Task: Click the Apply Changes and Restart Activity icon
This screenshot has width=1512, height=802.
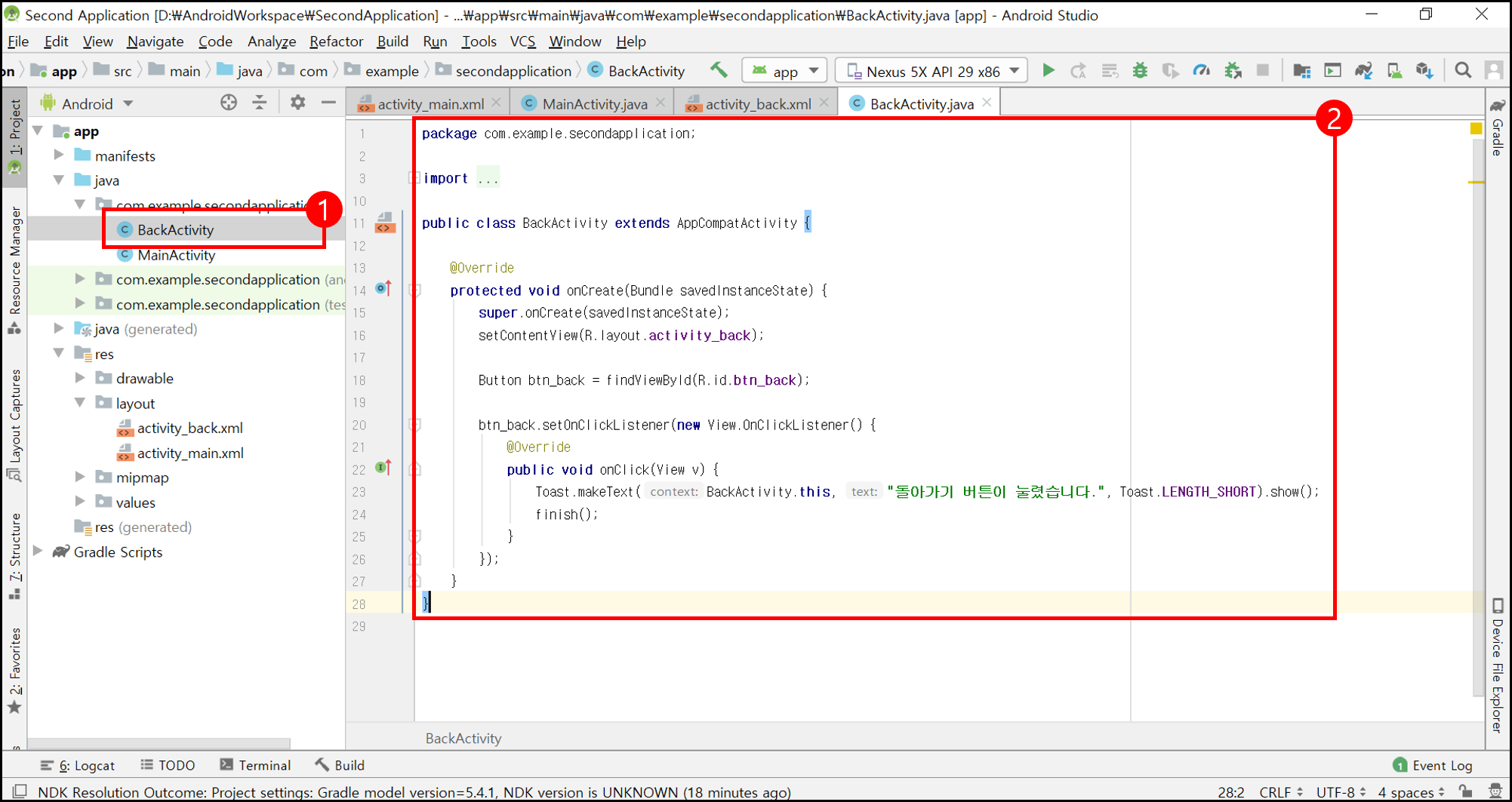Action: click(1078, 70)
